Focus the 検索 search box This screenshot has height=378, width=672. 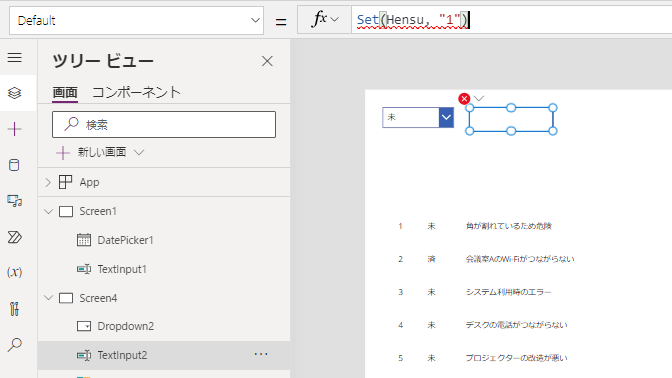(164, 125)
